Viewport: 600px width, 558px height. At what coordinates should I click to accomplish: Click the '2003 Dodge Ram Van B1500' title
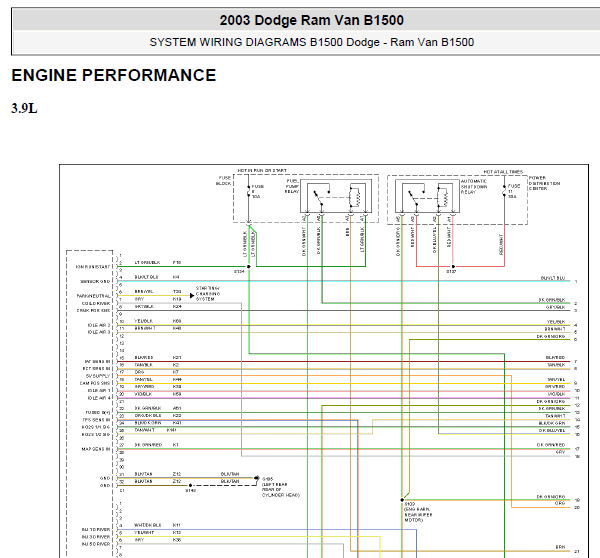pyautogui.click(x=311, y=20)
